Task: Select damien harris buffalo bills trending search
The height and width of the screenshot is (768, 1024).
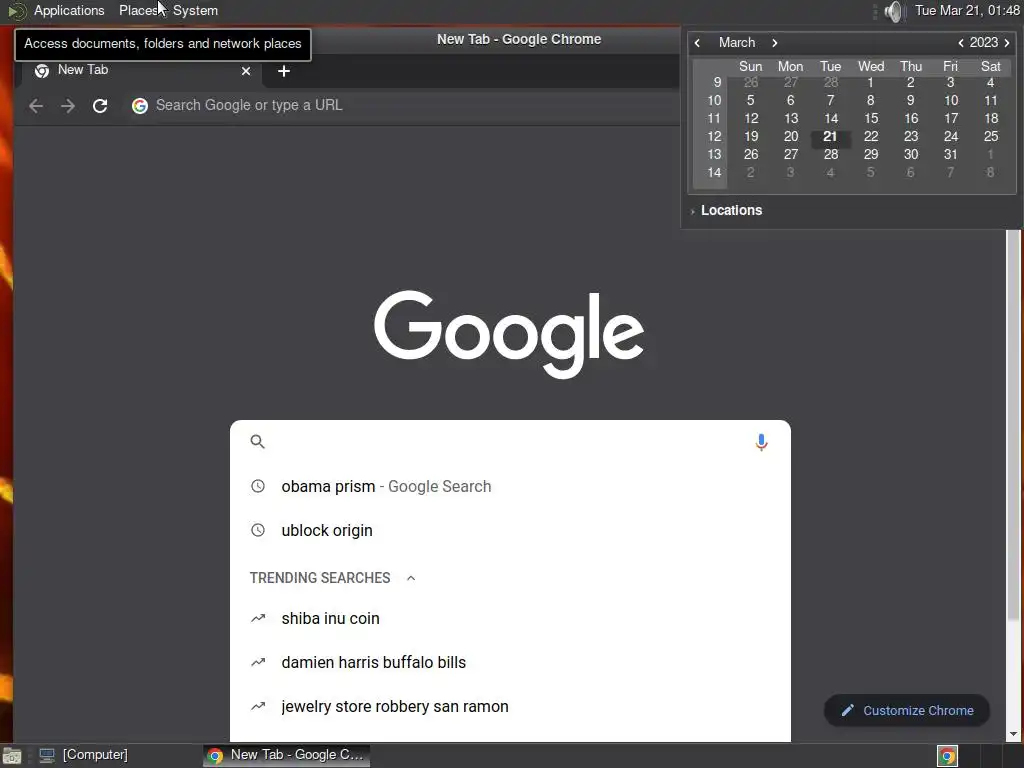Action: pyautogui.click(x=510, y=662)
